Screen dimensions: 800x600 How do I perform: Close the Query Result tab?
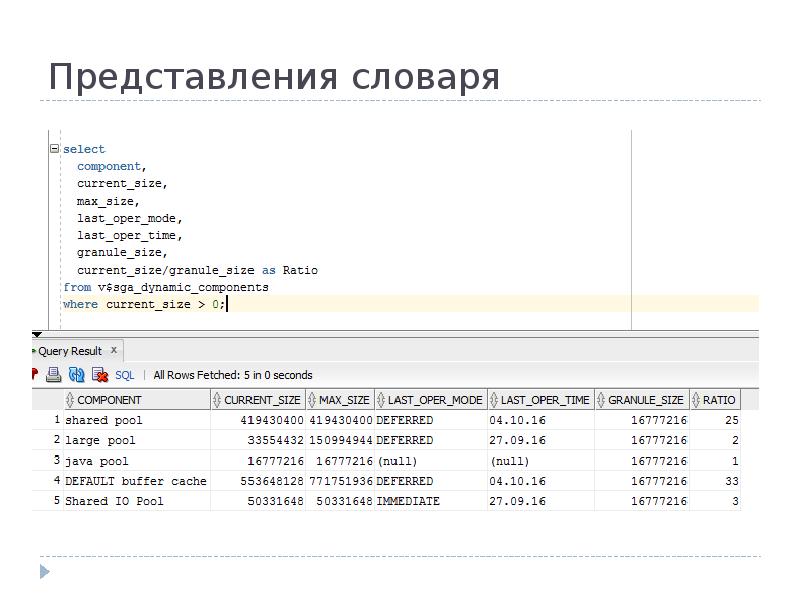tap(114, 350)
